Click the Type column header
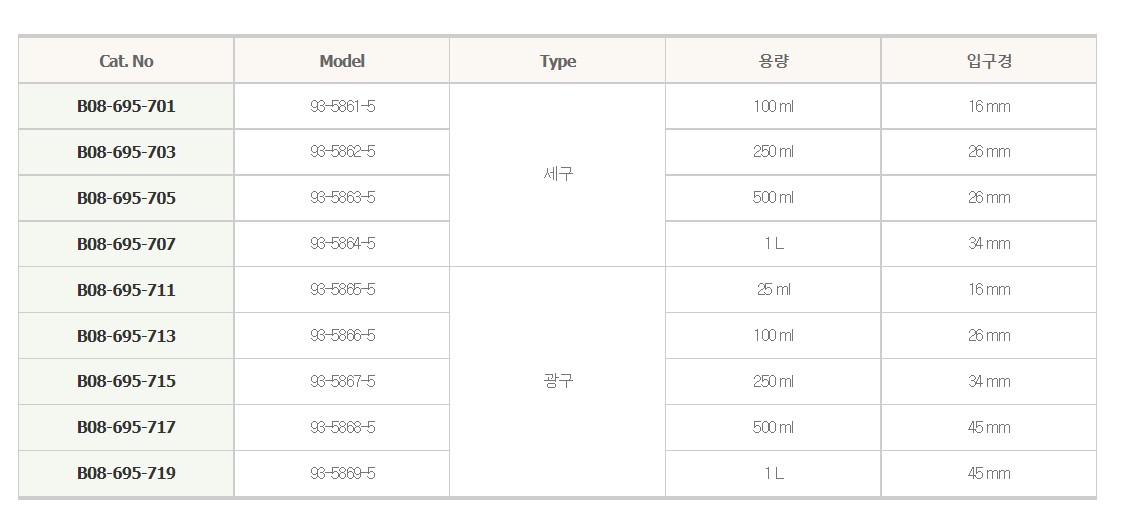This screenshot has height=530, width=1127. 557,61
